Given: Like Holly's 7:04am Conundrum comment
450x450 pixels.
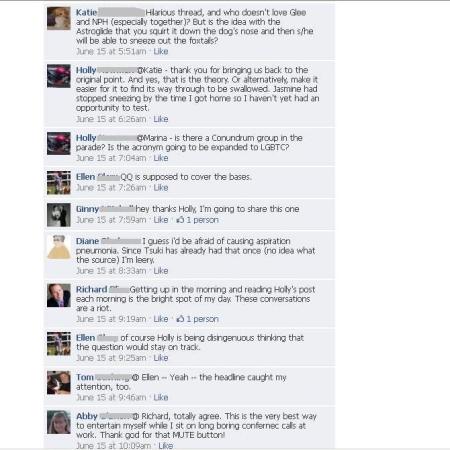Looking at the screenshot, I should pos(161,158).
